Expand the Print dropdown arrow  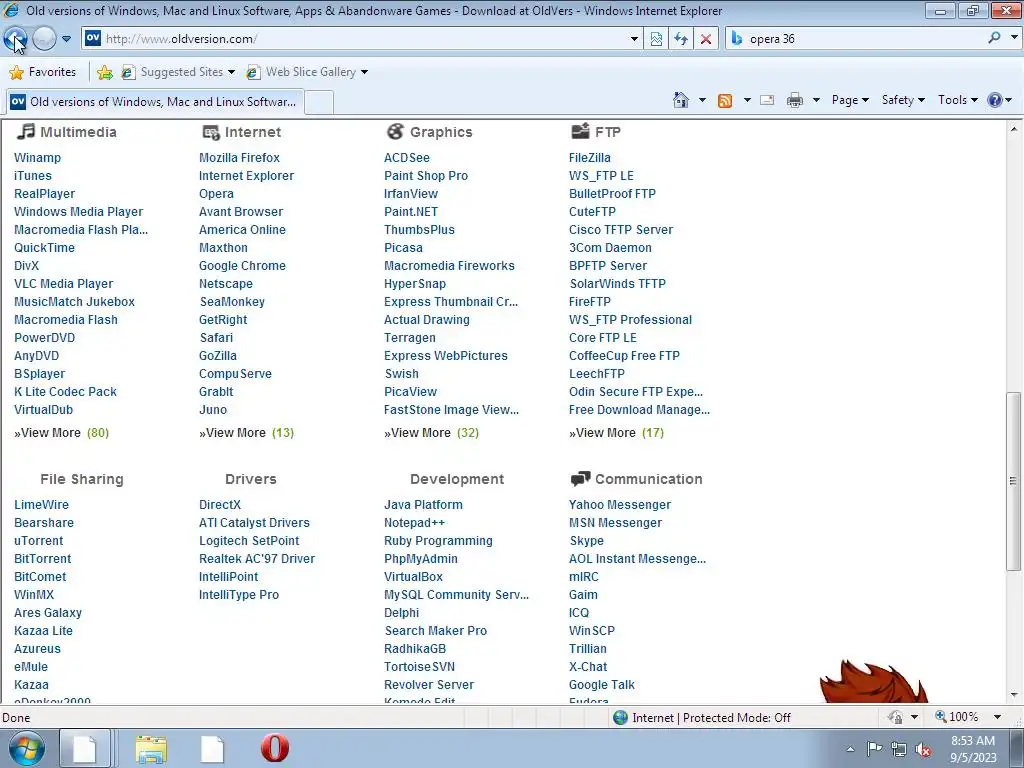(816, 100)
